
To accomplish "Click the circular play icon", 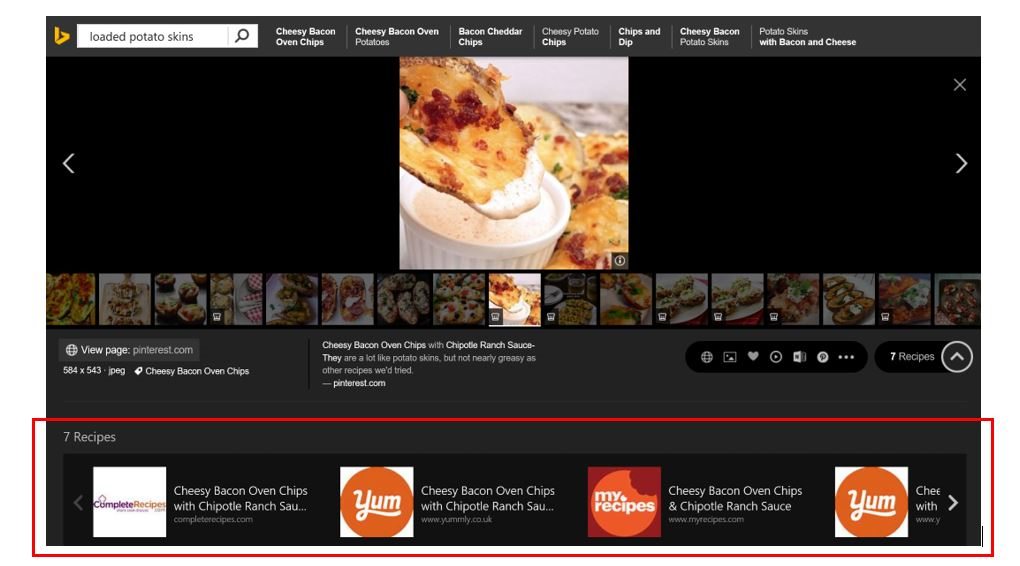I will pyautogui.click(x=776, y=357).
